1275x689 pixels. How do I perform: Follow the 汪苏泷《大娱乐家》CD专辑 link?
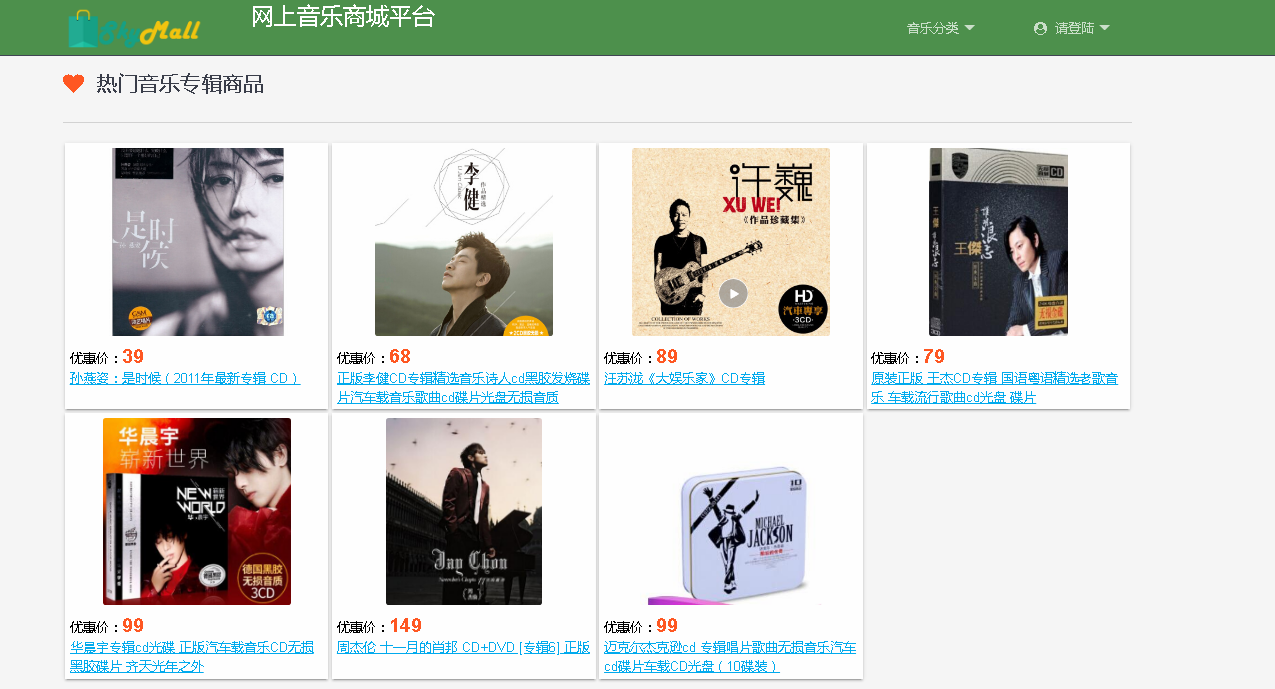(684, 378)
